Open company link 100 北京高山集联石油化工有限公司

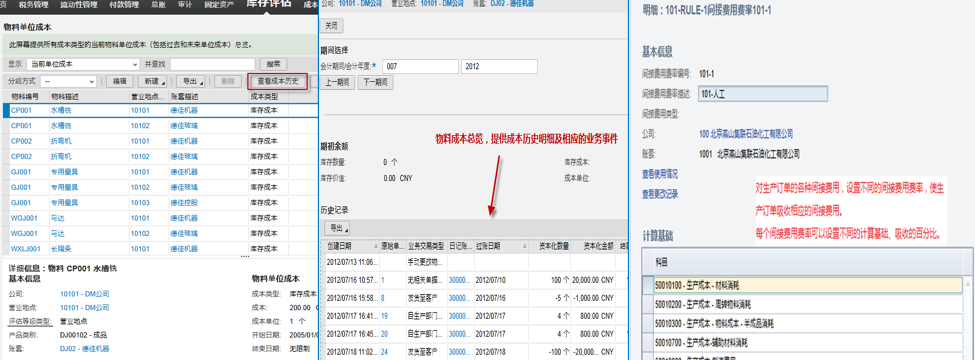point(746,134)
